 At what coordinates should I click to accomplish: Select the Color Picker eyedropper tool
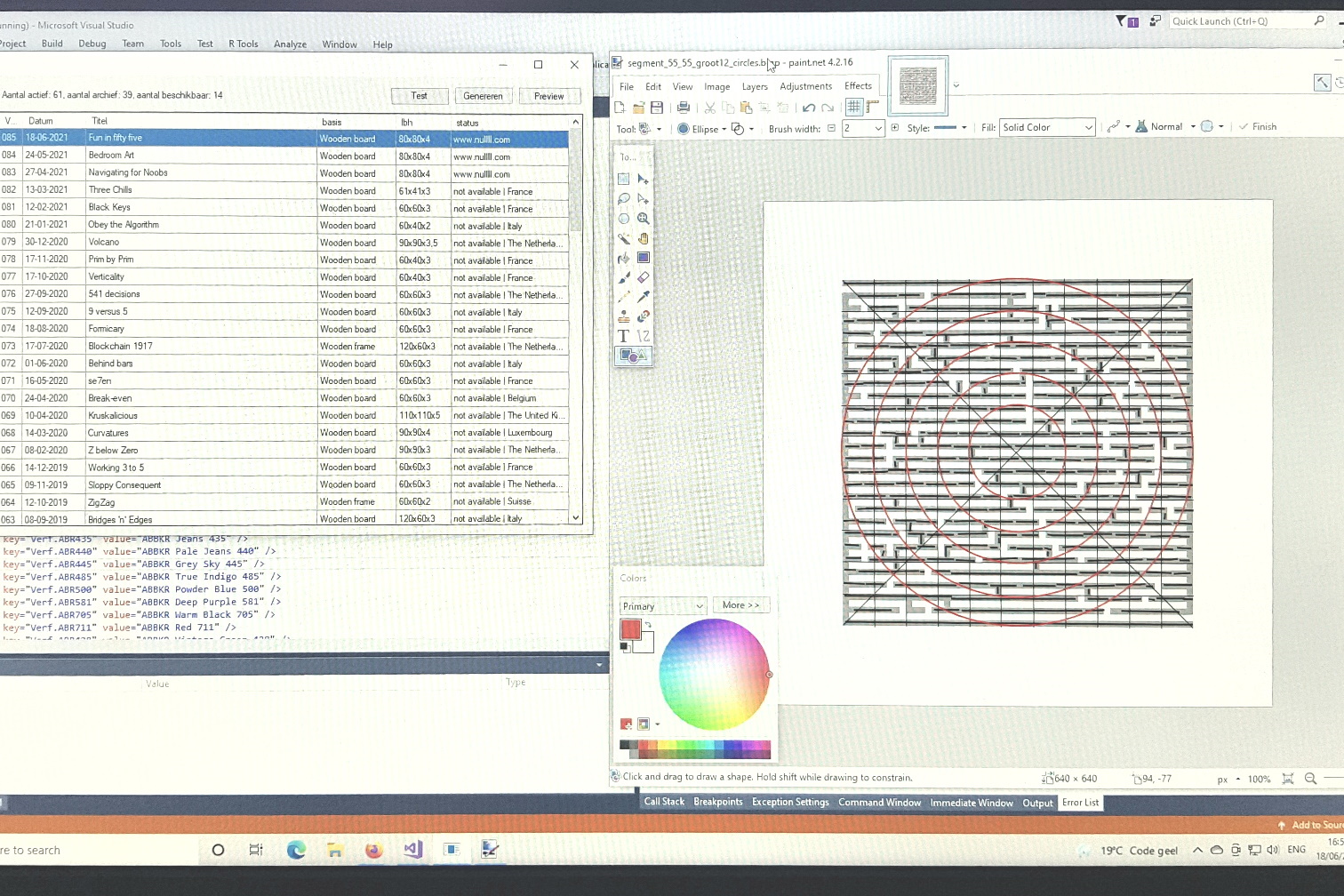[644, 297]
